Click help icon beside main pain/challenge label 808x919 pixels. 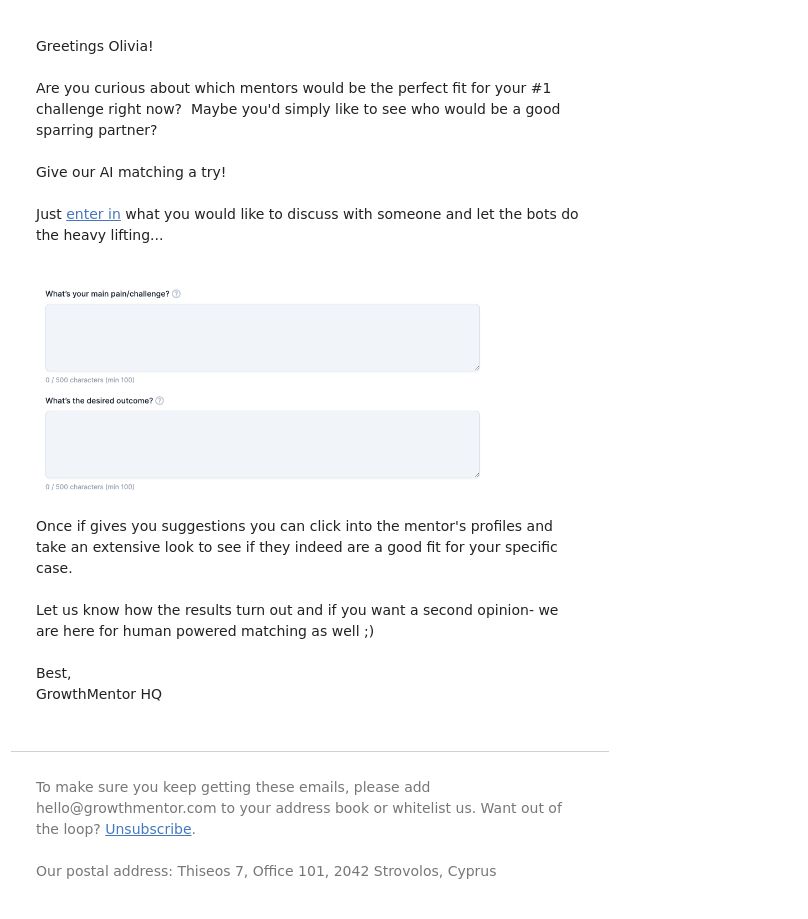(x=176, y=294)
